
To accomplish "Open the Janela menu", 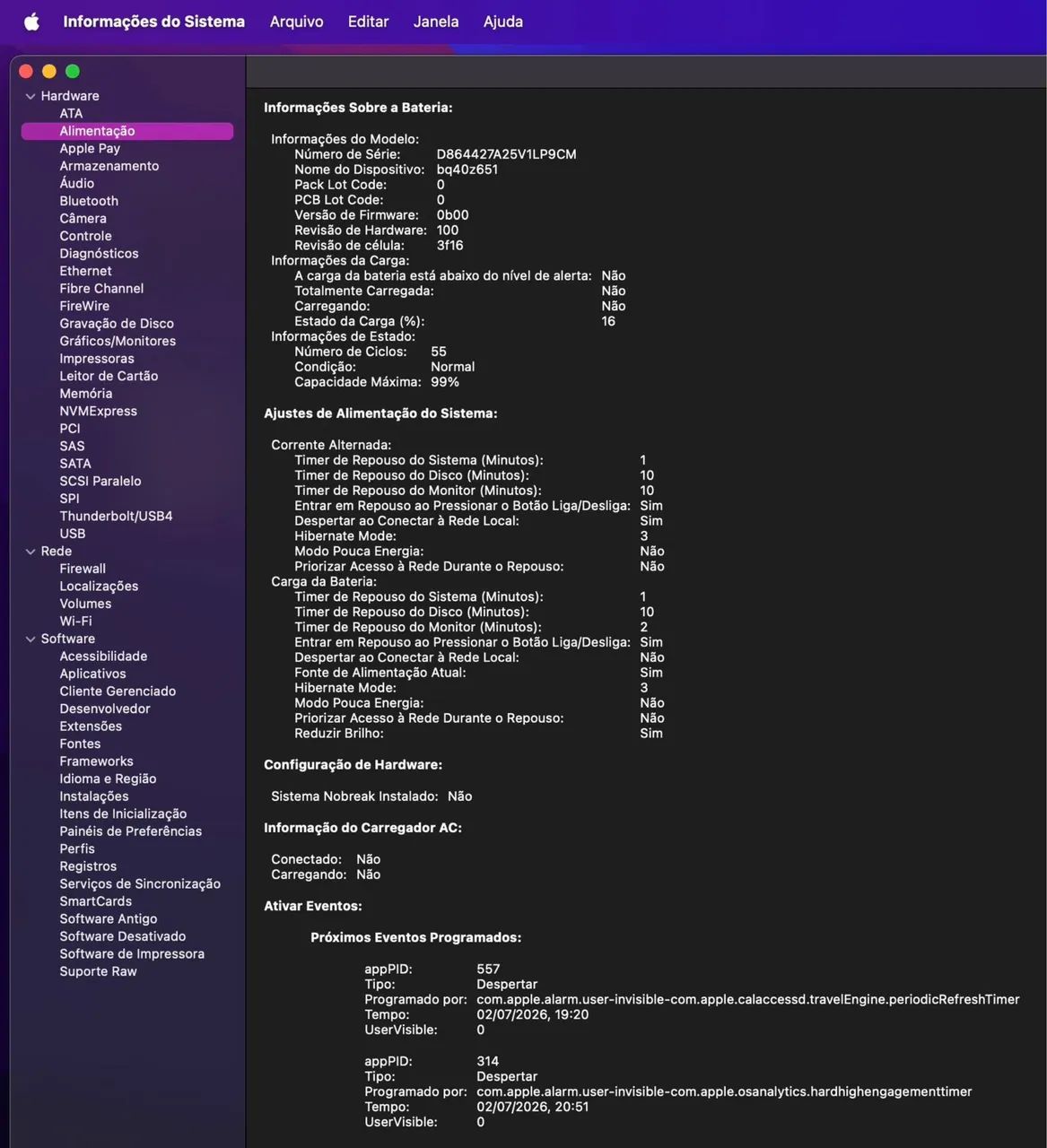I will (436, 22).
